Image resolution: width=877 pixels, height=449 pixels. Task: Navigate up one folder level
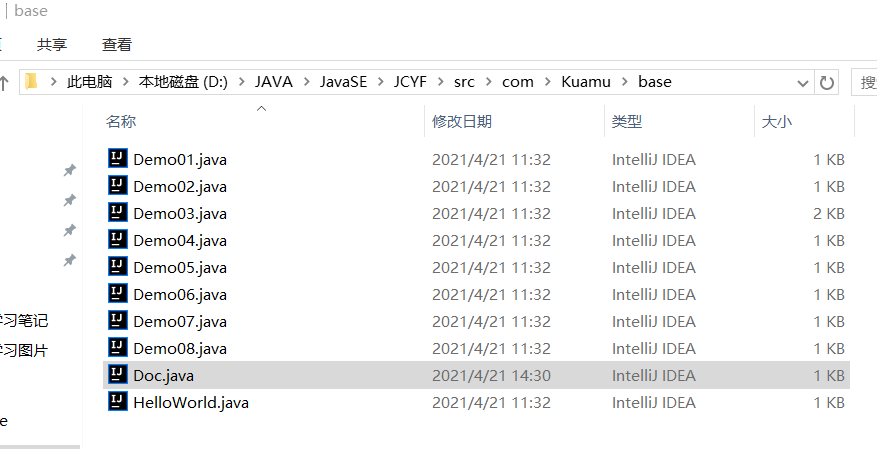(x=4, y=82)
